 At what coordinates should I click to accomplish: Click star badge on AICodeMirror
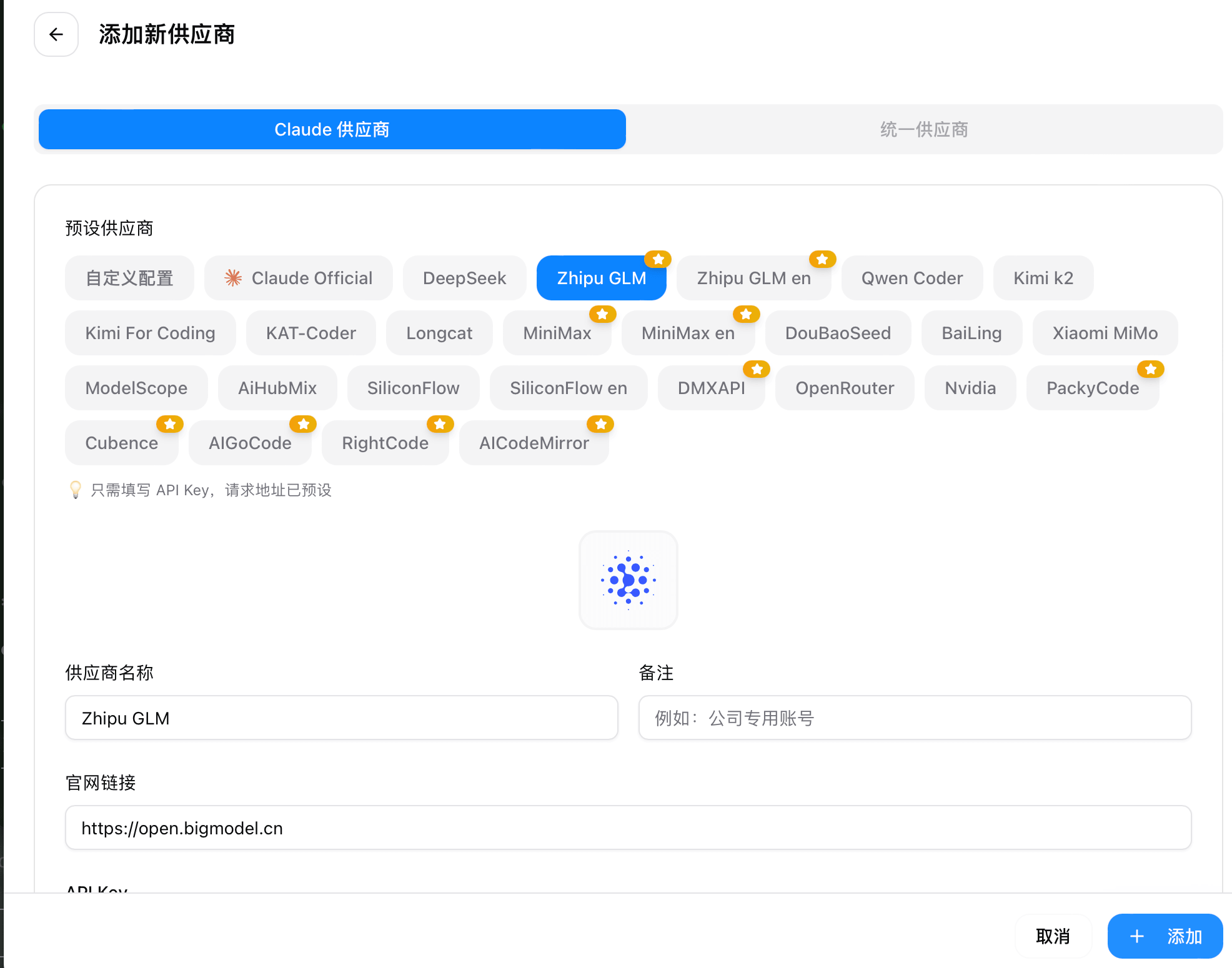click(600, 423)
